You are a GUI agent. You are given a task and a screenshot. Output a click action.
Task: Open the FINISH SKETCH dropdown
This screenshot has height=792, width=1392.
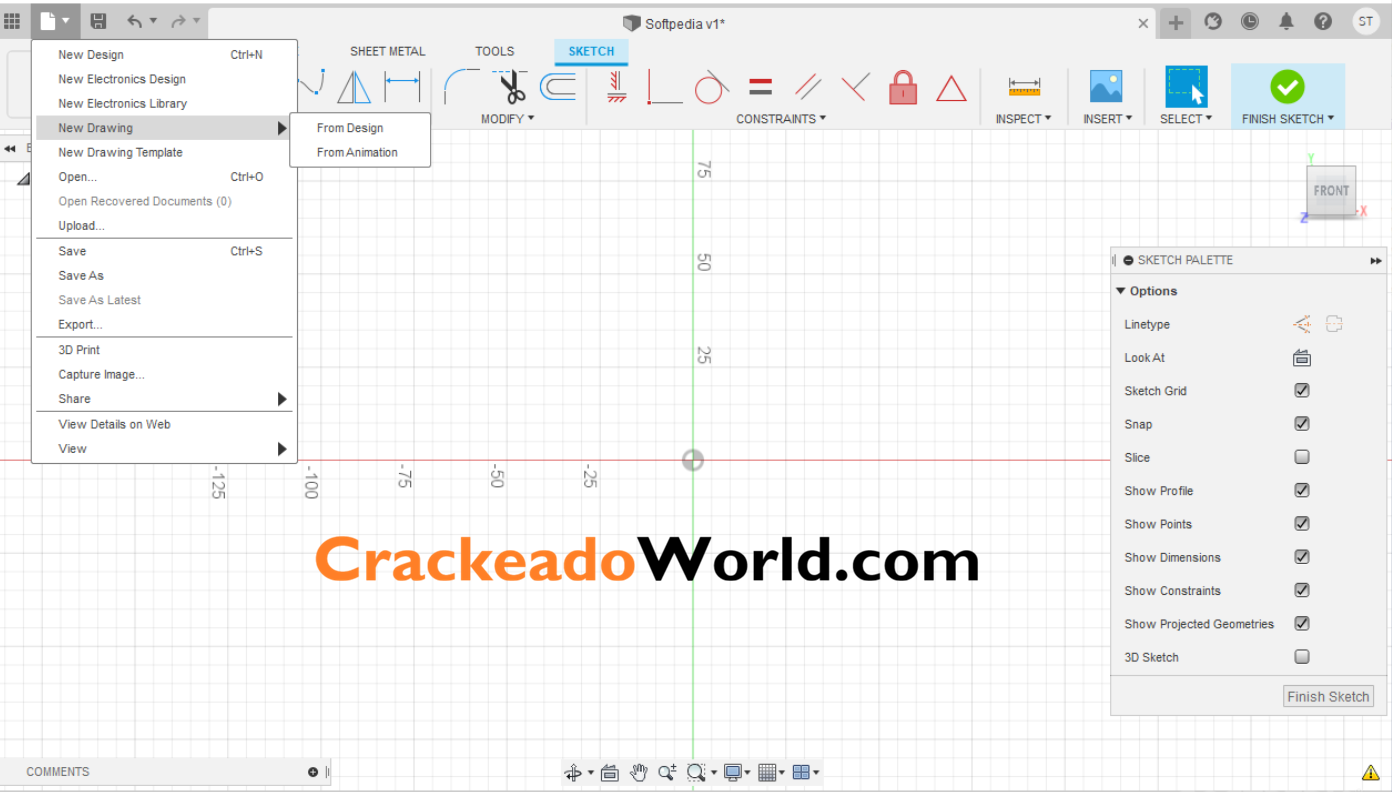[x=1288, y=119]
